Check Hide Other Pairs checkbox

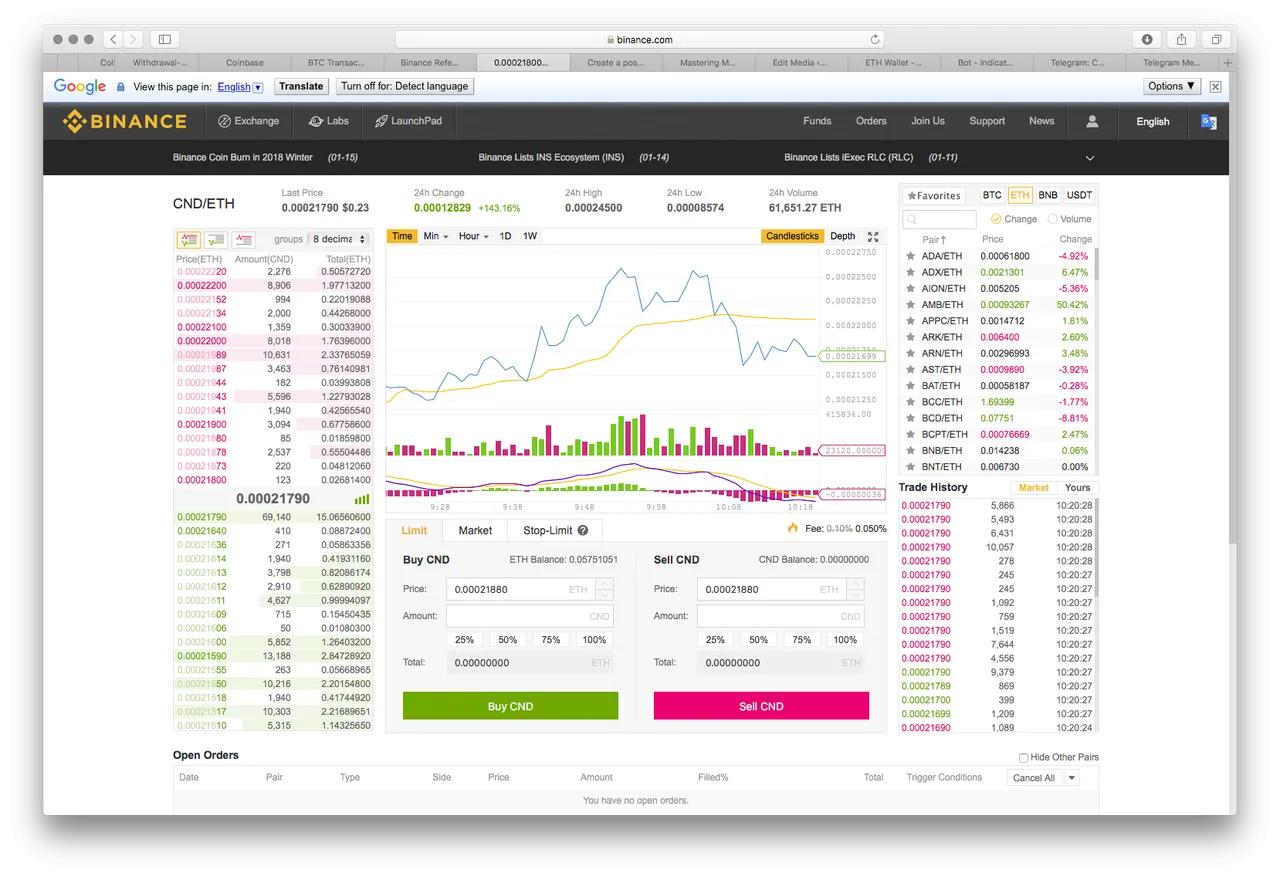pyautogui.click(x=1023, y=758)
